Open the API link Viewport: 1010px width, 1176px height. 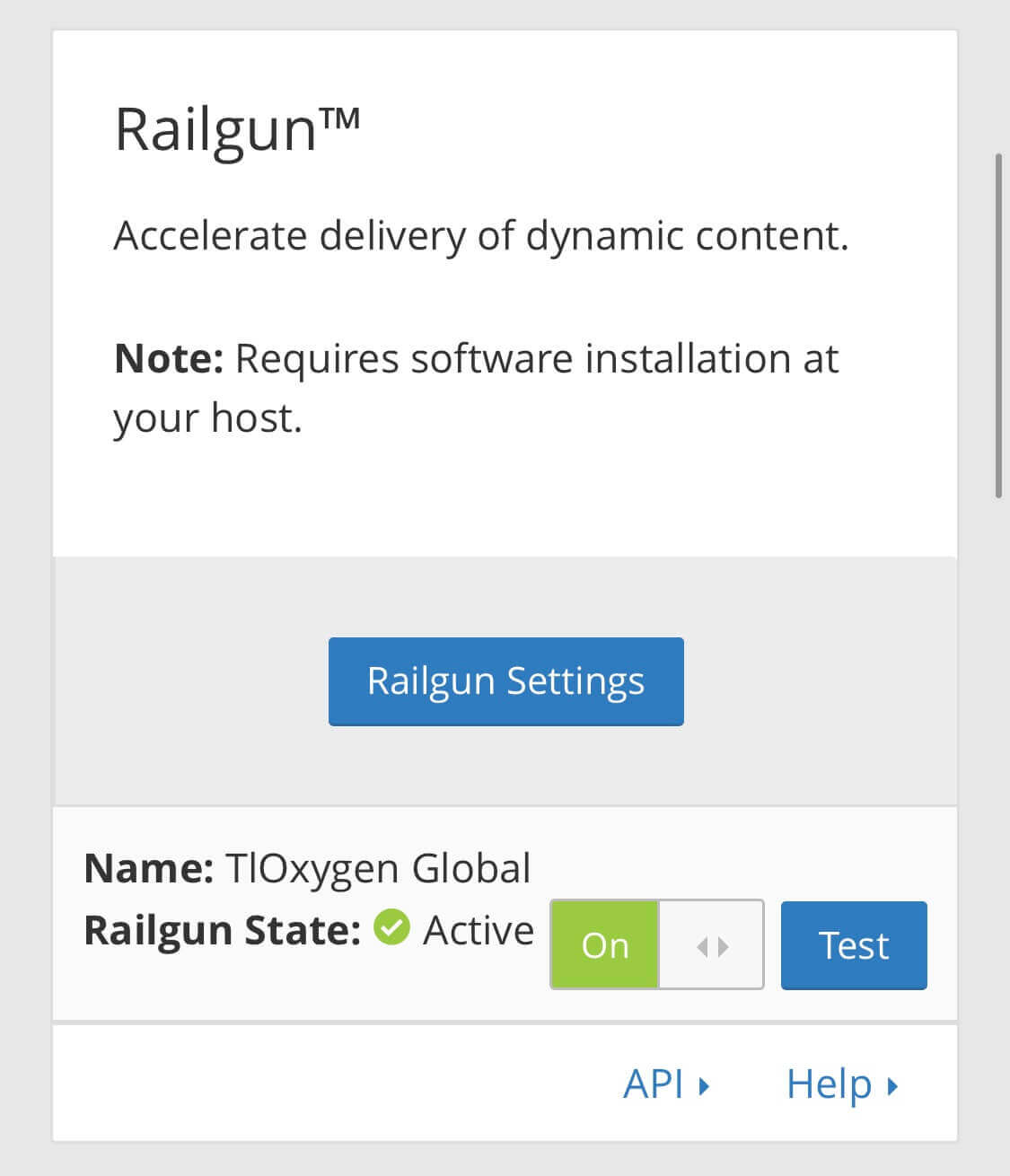(x=666, y=1084)
